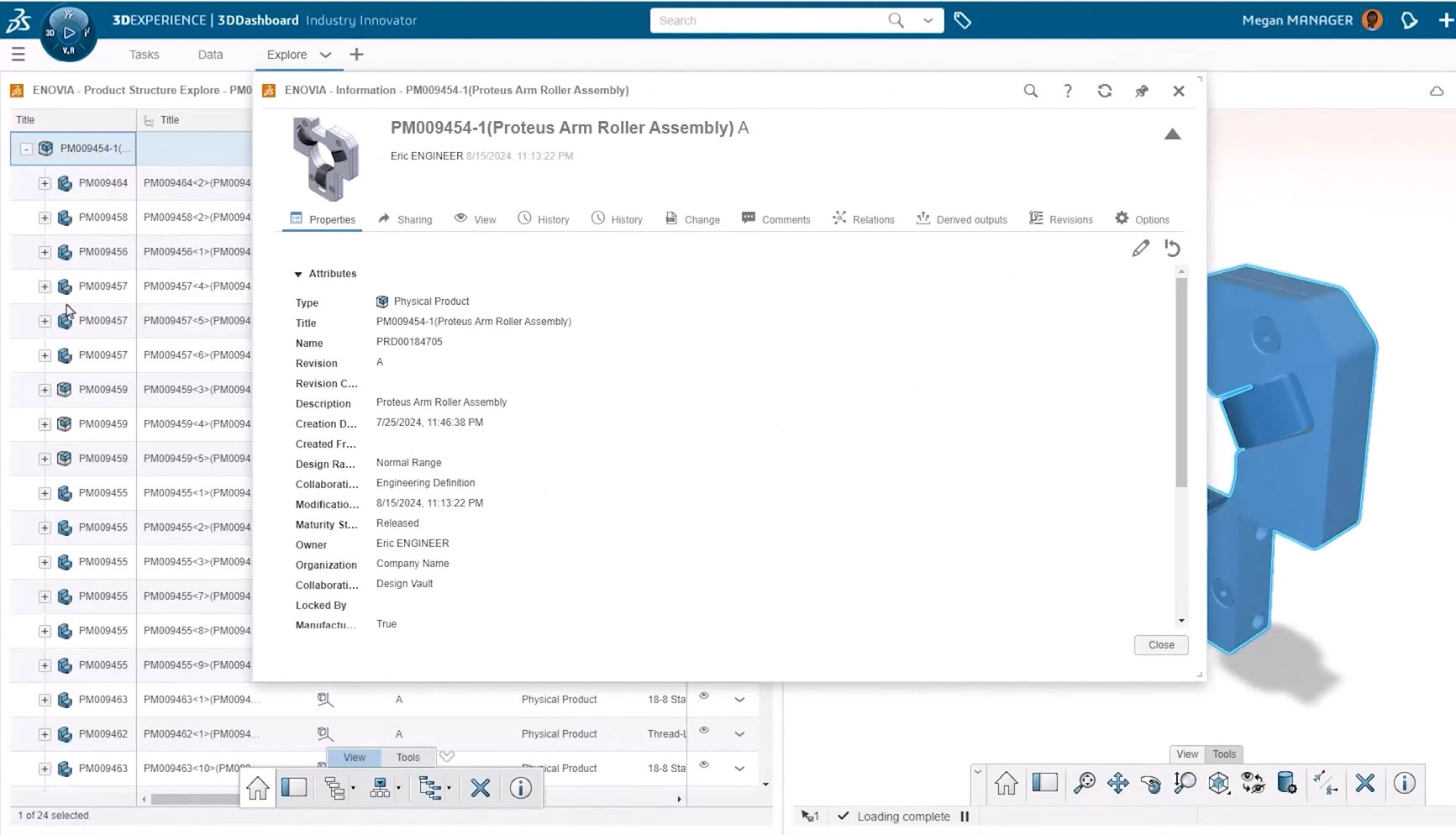
Task: Click the refresh icon in Information panel
Action: [1105, 91]
